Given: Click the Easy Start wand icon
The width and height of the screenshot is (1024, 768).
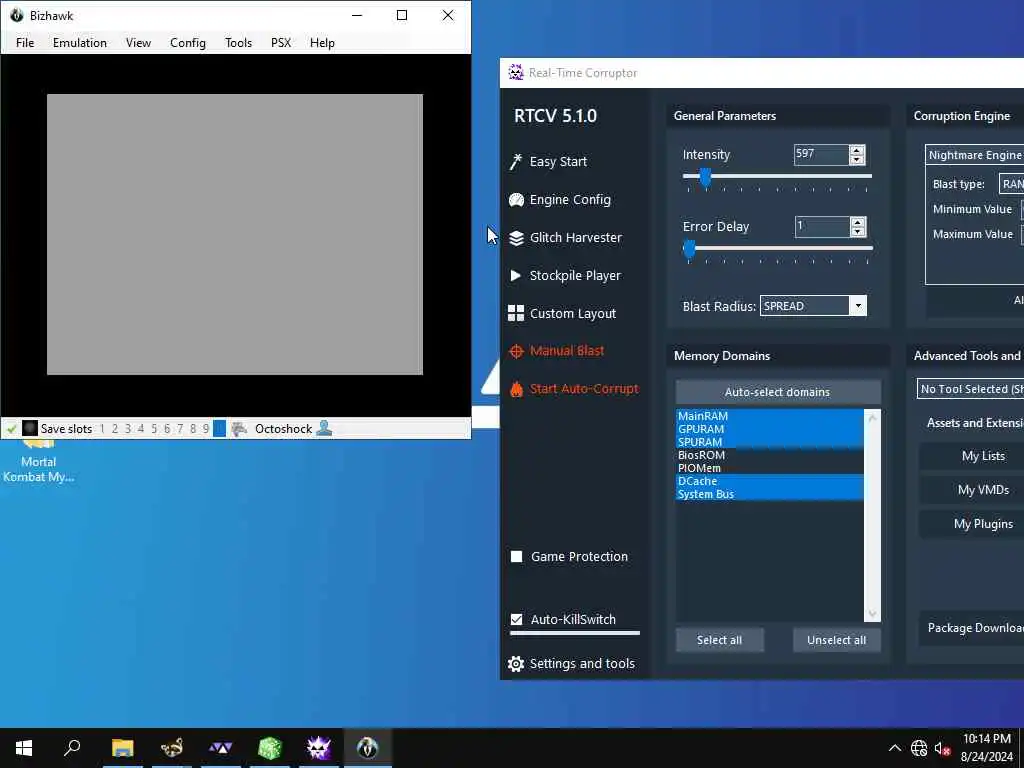Looking at the screenshot, I should (x=516, y=161).
